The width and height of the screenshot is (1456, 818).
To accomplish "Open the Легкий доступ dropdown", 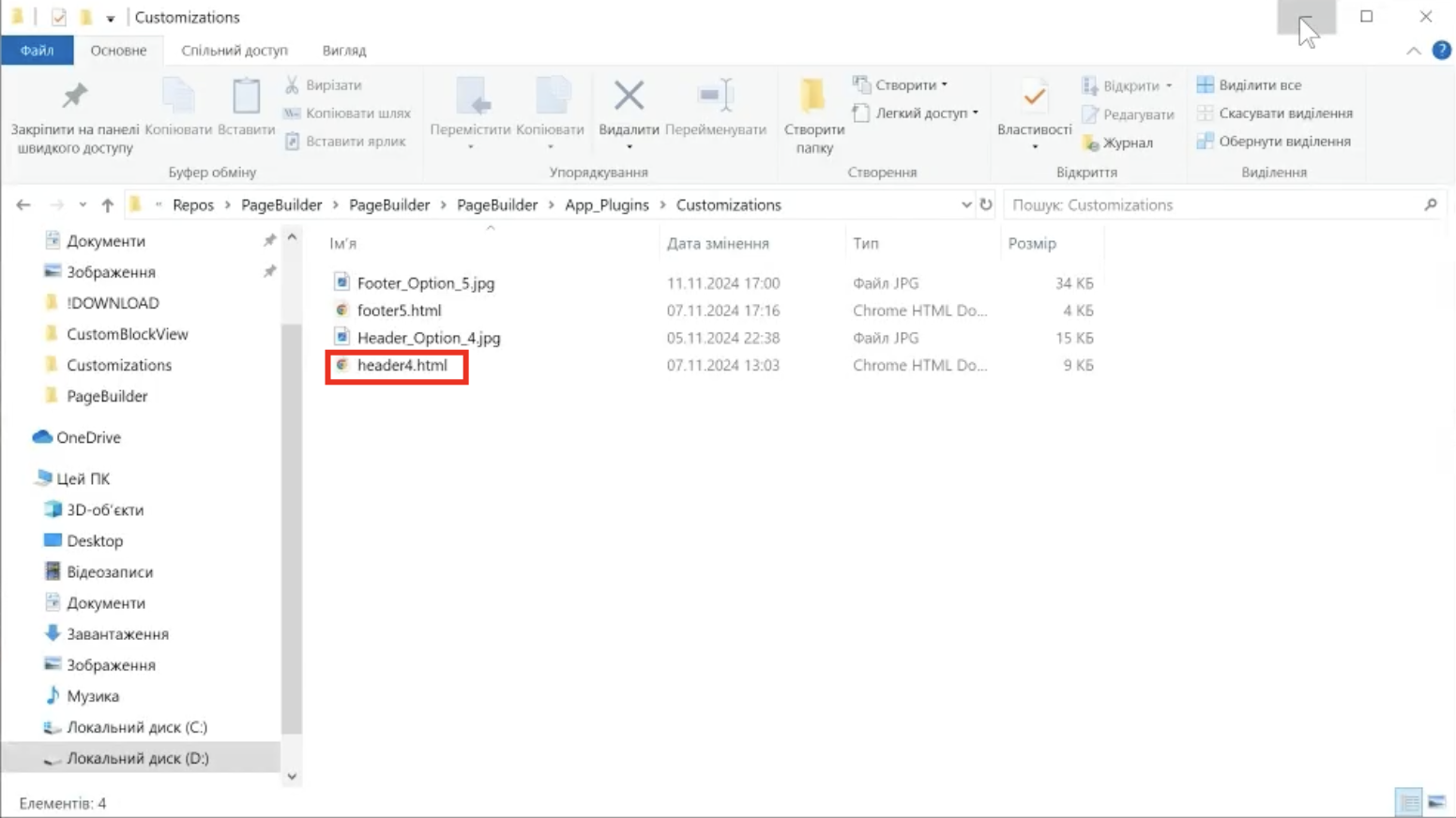I will pos(920,114).
